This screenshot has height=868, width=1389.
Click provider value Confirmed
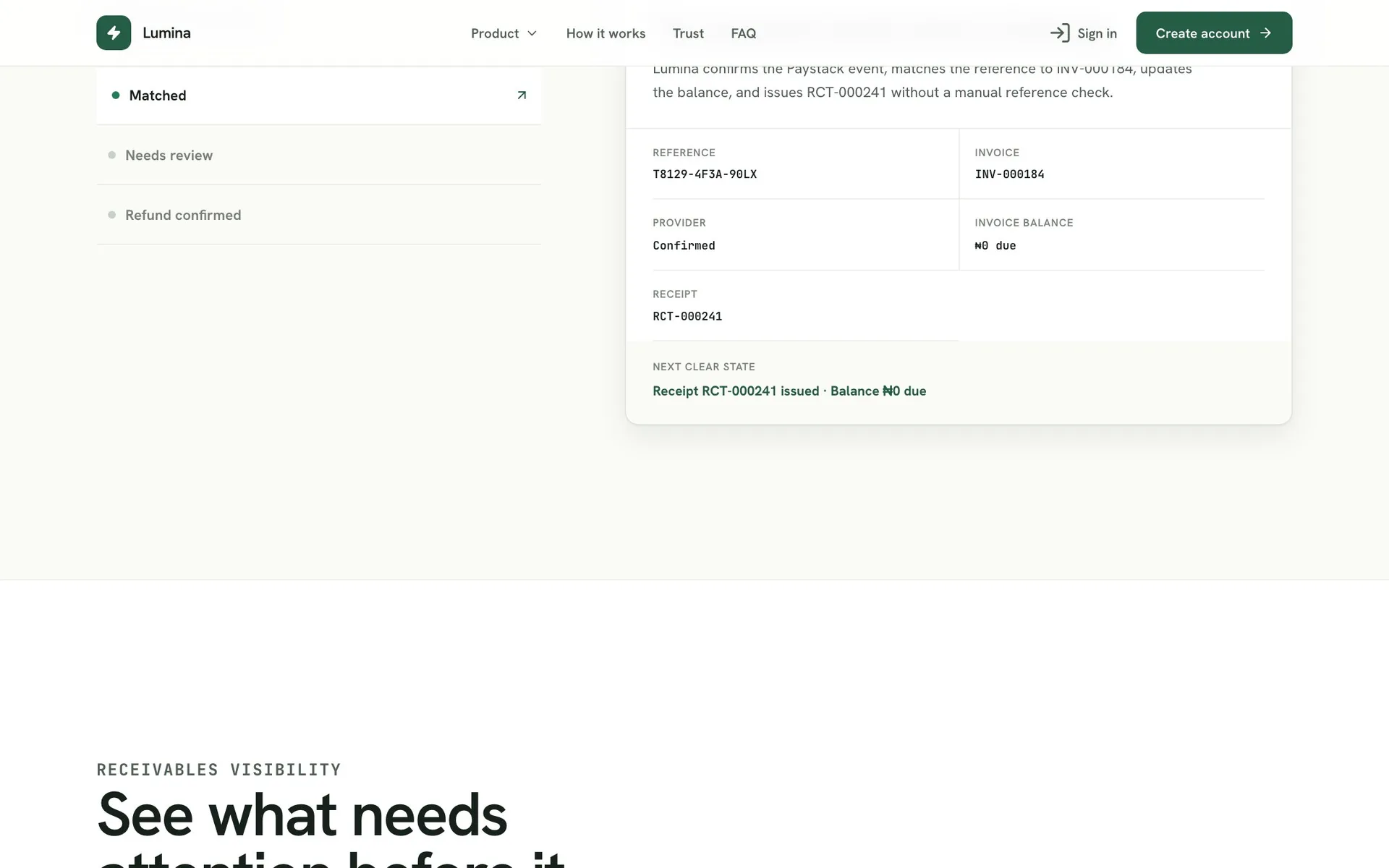684,245
